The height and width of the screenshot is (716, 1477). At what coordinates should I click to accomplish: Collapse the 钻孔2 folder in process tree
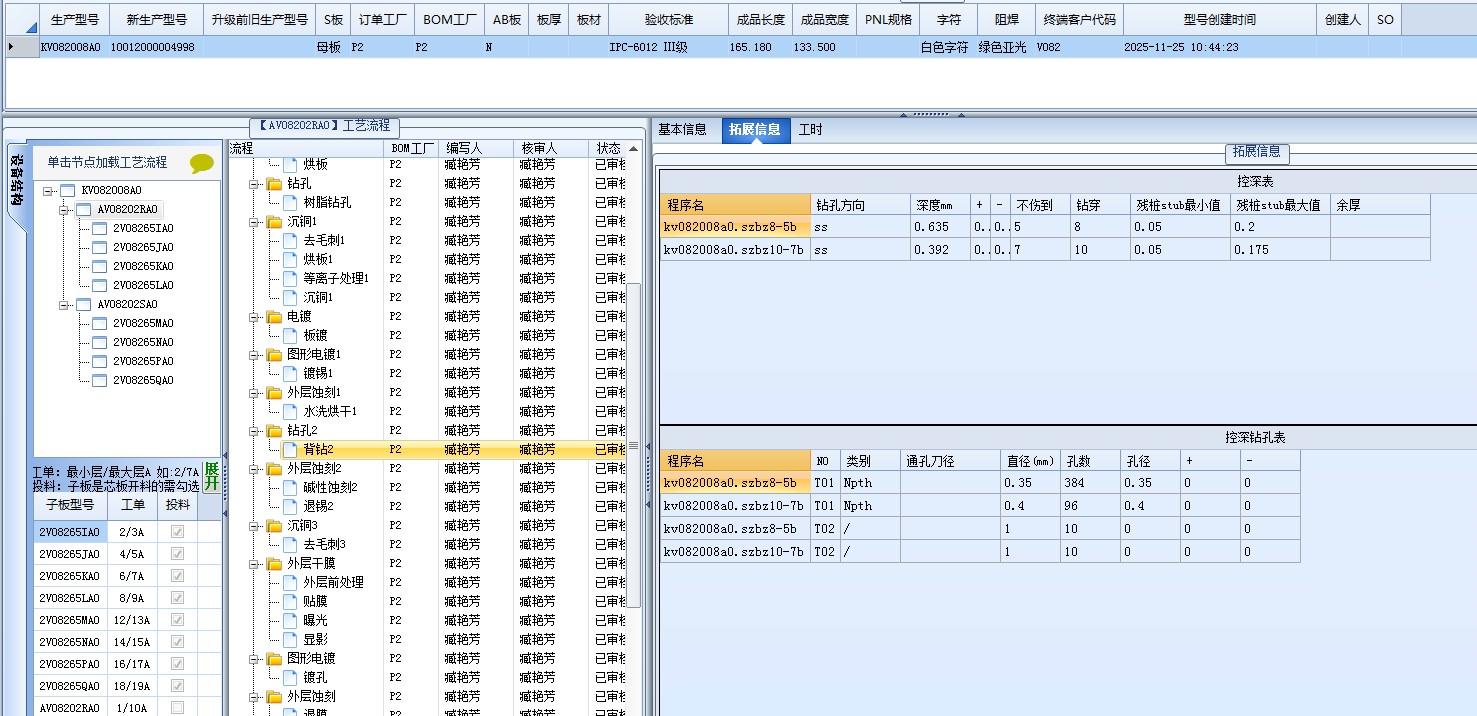coord(254,431)
